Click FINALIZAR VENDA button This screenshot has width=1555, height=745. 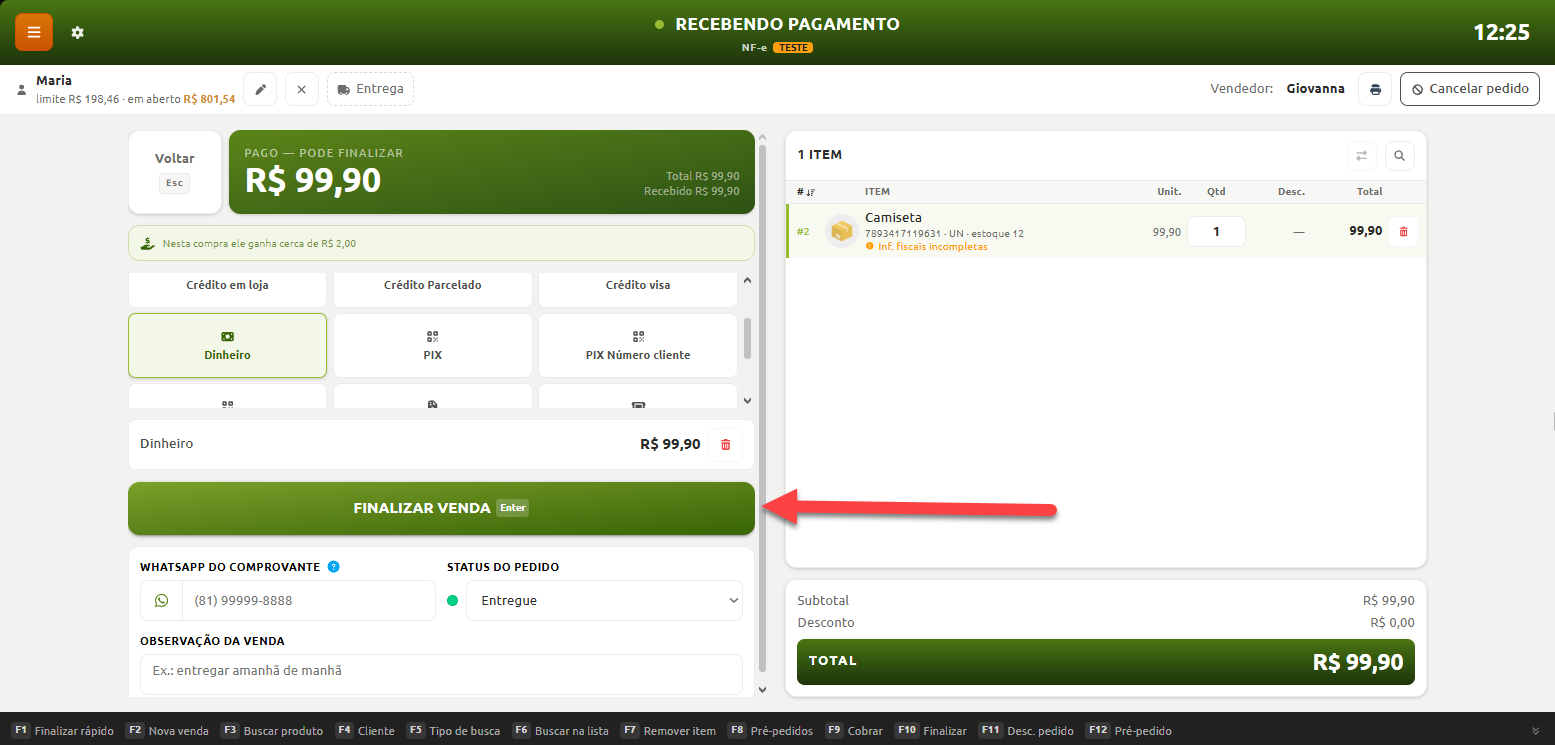(441, 508)
